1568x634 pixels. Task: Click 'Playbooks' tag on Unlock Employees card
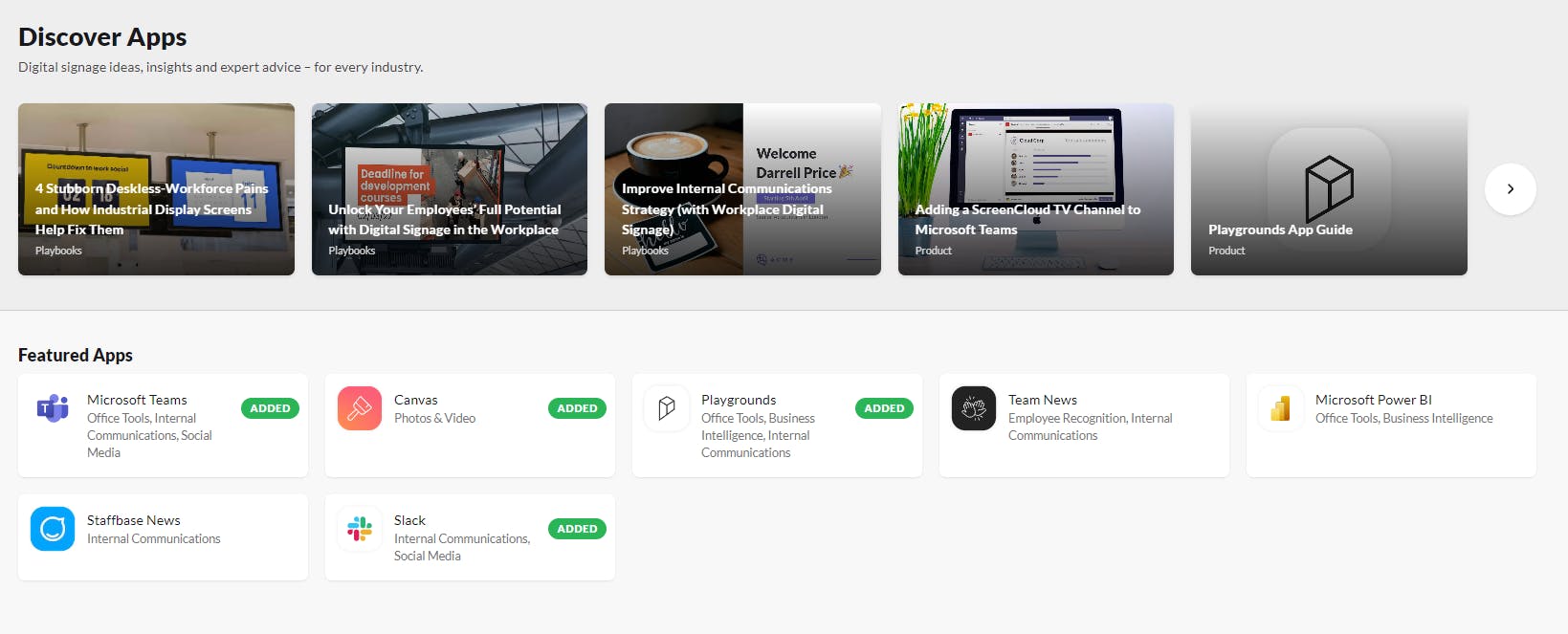click(x=352, y=251)
